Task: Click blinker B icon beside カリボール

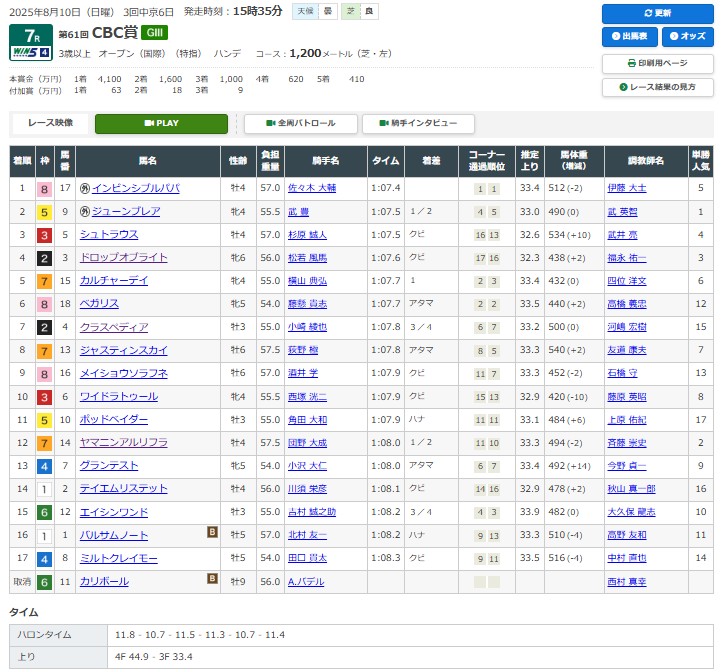Action: [x=211, y=579]
